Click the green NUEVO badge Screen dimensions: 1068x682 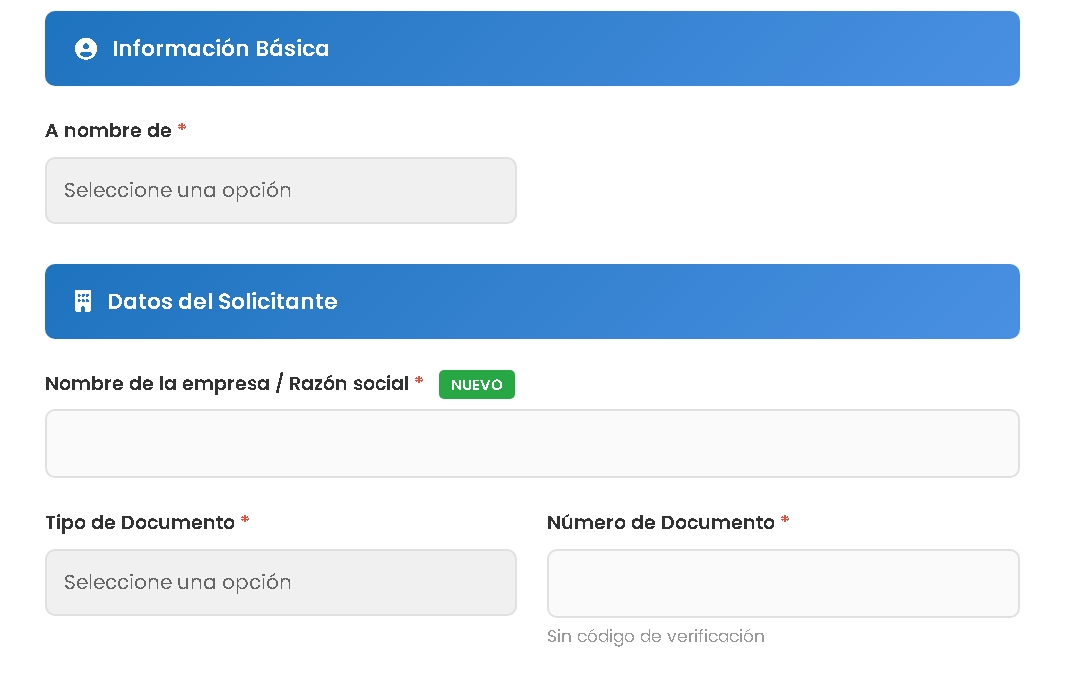point(476,385)
